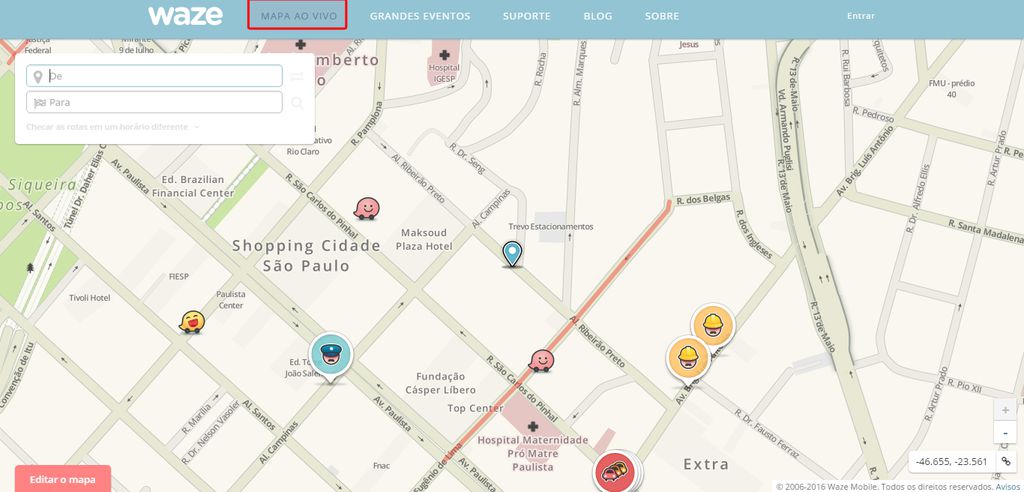
Task: Click the R. dos Belgas street label
Action: [704, 199]
